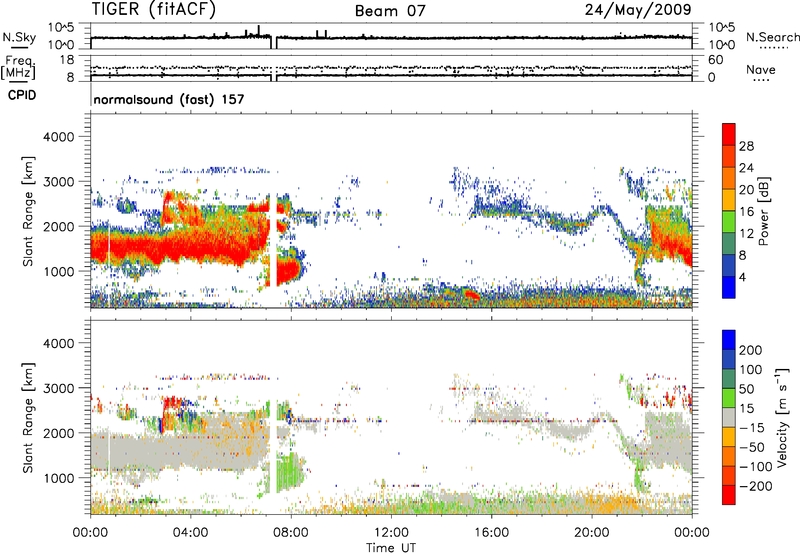Click the 28 dB power colorbar label

click(746, 146)
